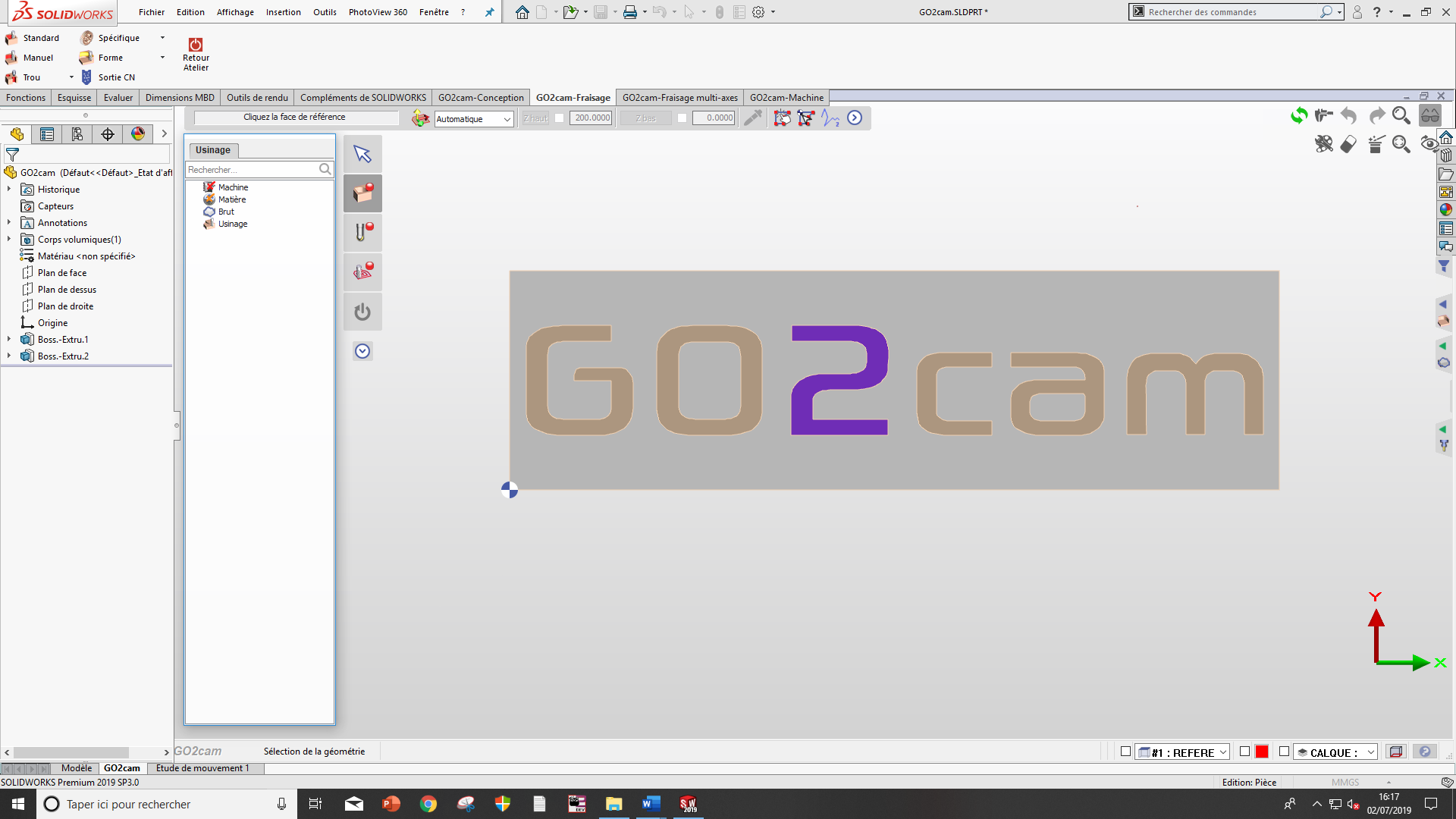Open the PropertyManager tab icon
Image resolution: width=1456 pixels, height=819 pixels.
(x=47, y=134)
